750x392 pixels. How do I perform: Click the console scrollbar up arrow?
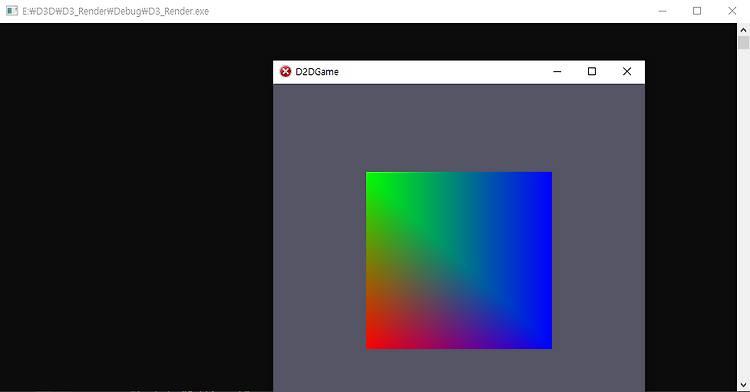click(x=743, y=30)
